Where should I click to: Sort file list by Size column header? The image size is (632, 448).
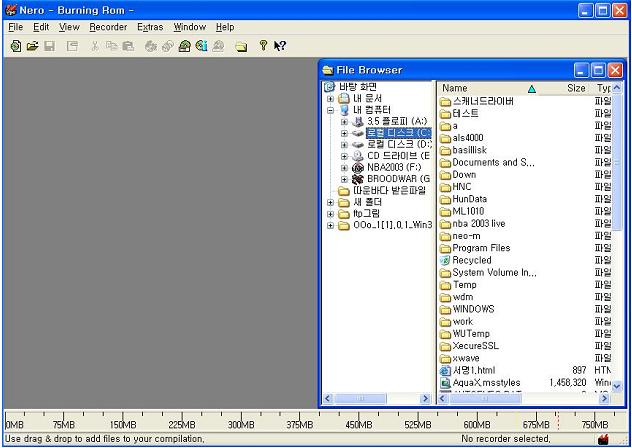[x=566, y=88]
